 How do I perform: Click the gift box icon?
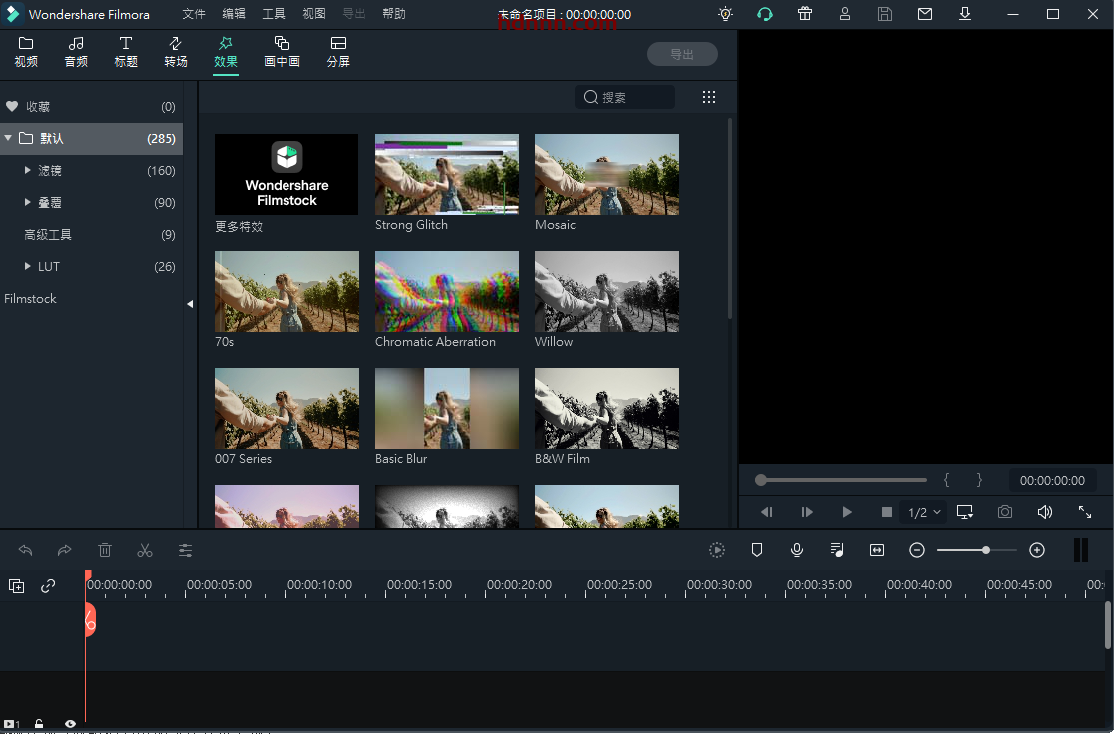click(805, 14)
